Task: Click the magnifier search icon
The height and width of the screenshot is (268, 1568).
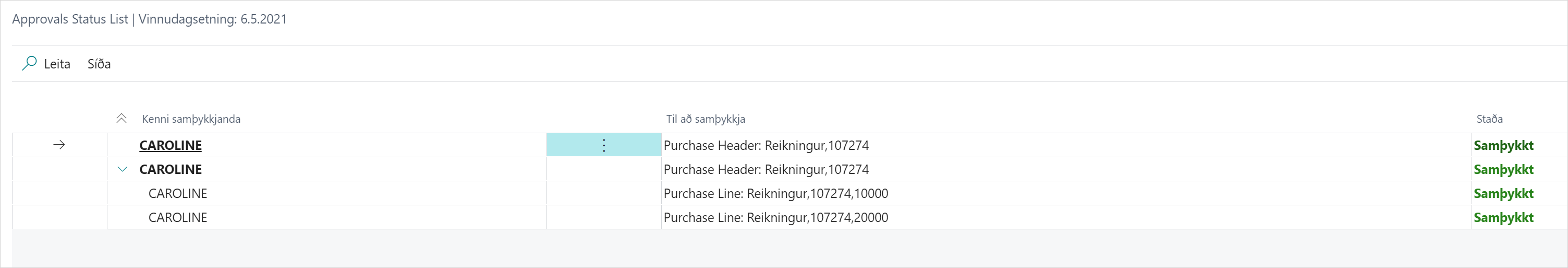Action: click(29, 64)
